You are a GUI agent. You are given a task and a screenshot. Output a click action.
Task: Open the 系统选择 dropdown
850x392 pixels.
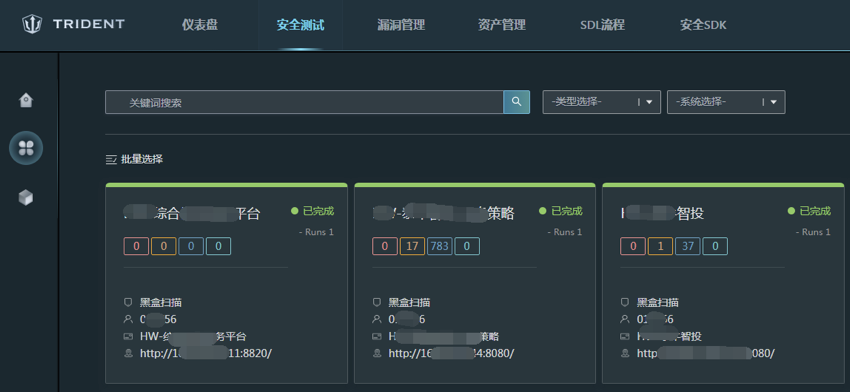(x=726, y=102)
